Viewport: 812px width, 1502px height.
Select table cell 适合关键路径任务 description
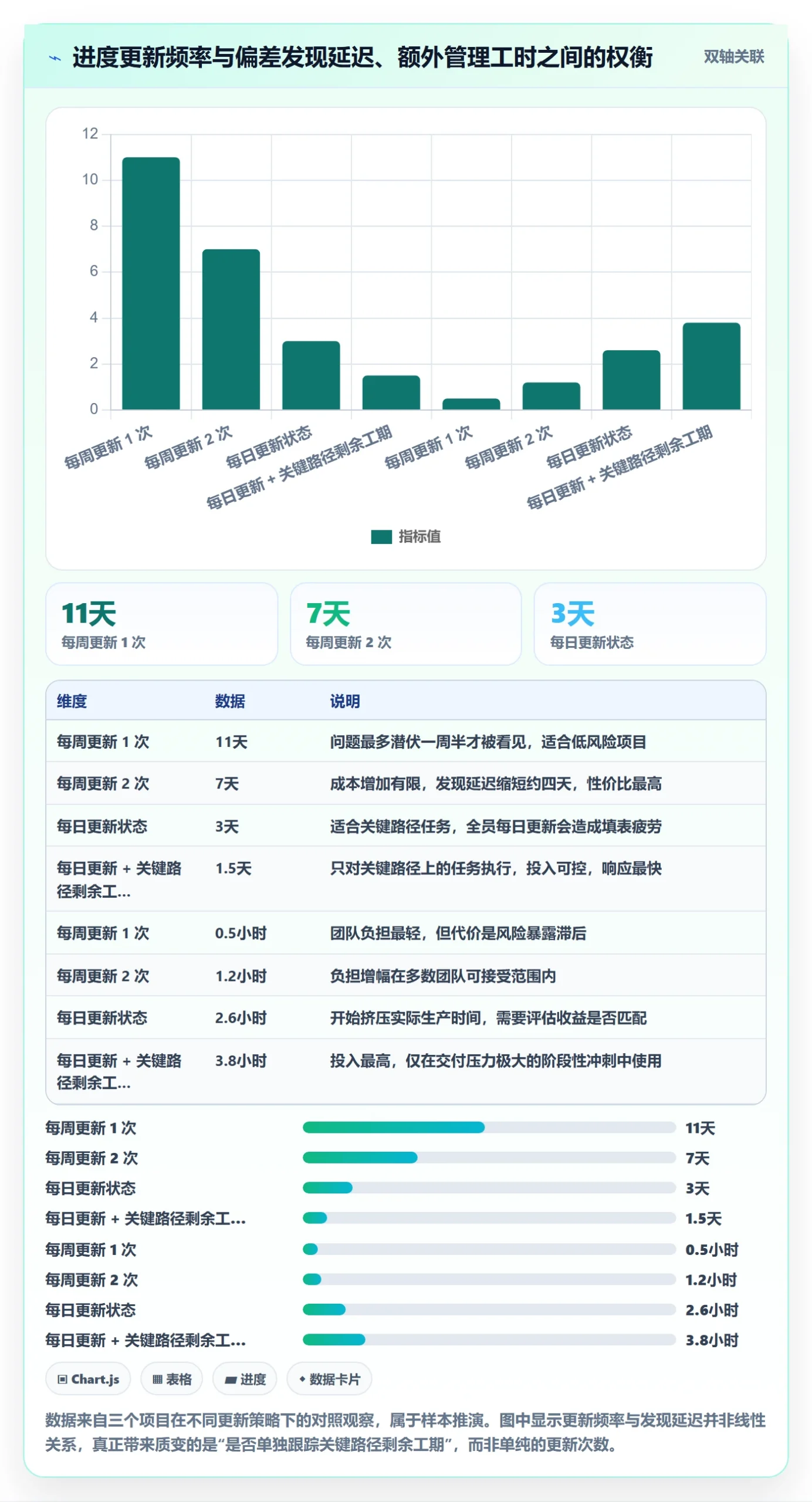tap(496, 826)
